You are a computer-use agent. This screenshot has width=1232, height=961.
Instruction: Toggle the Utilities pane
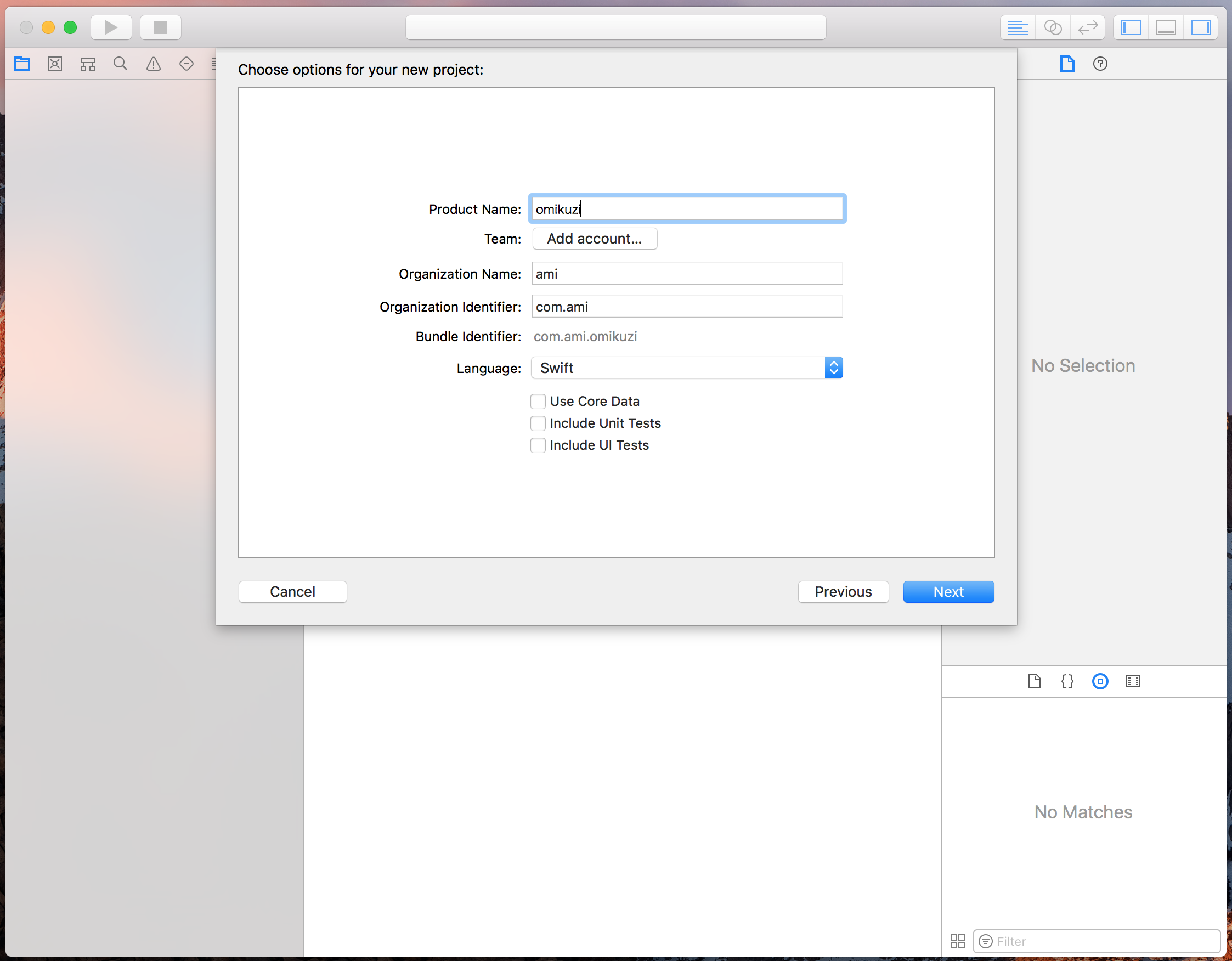point(1201,27)
